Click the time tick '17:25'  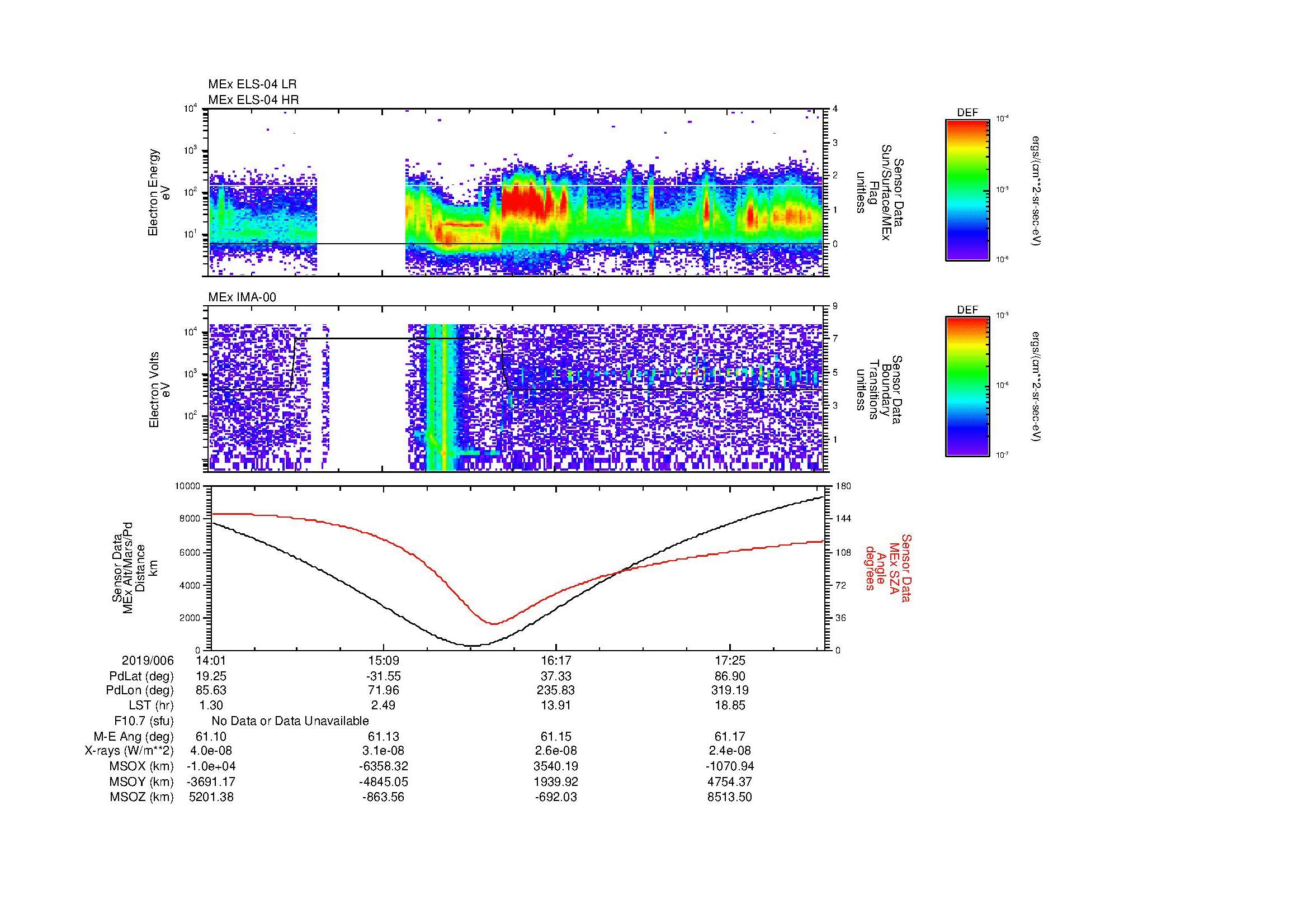[x=730, y=661]
